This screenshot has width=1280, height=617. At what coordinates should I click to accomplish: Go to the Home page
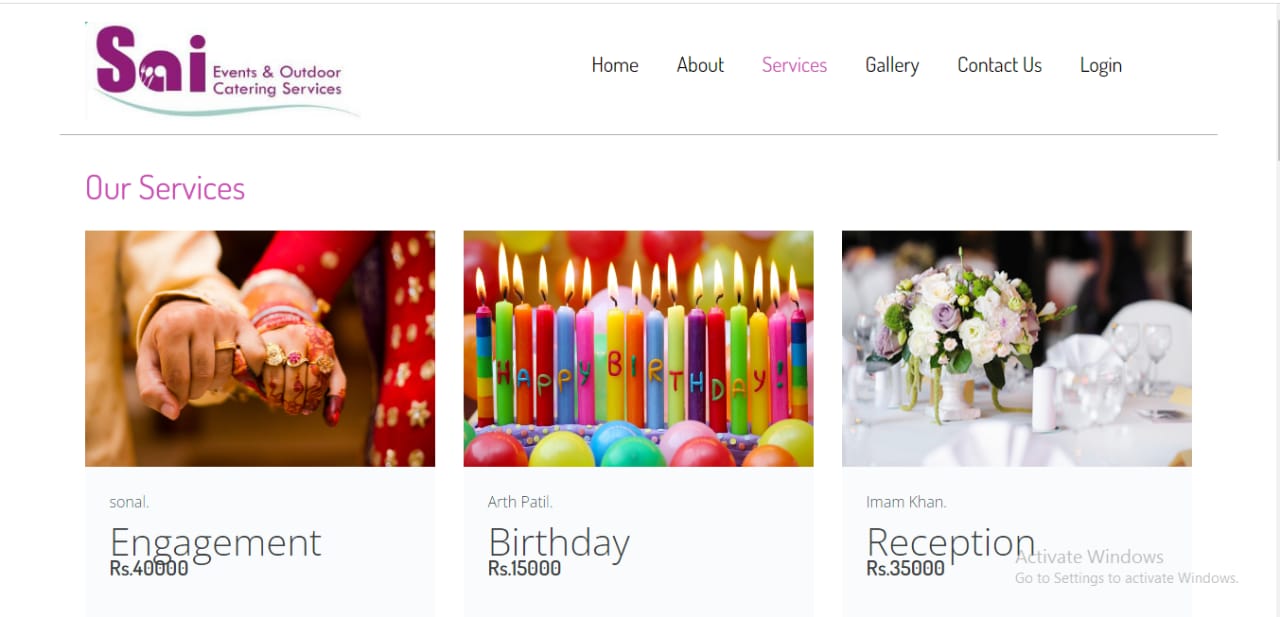tap(614, 65)
